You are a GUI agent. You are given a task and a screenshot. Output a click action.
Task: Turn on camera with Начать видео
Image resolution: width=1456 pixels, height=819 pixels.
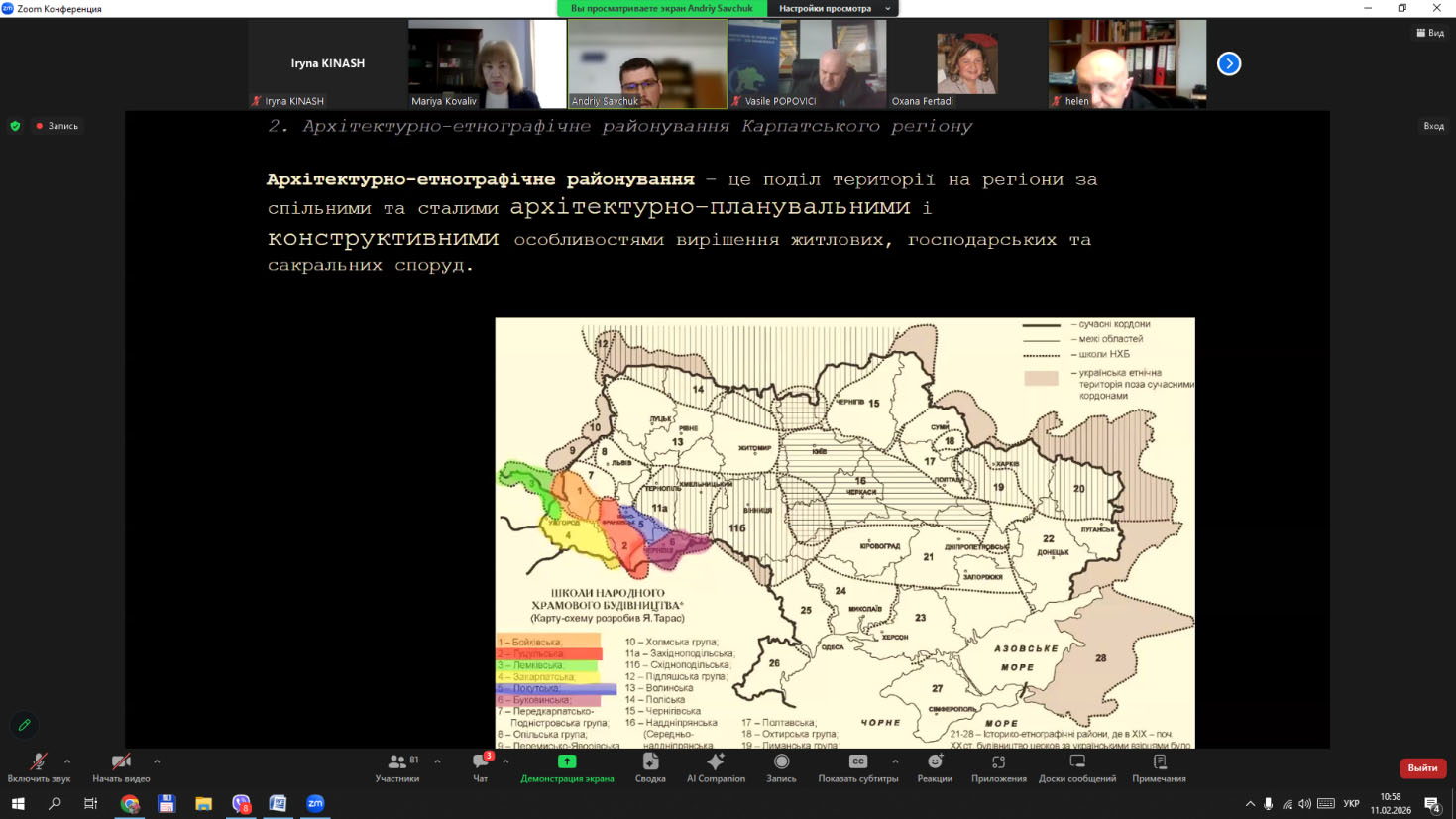121,762
